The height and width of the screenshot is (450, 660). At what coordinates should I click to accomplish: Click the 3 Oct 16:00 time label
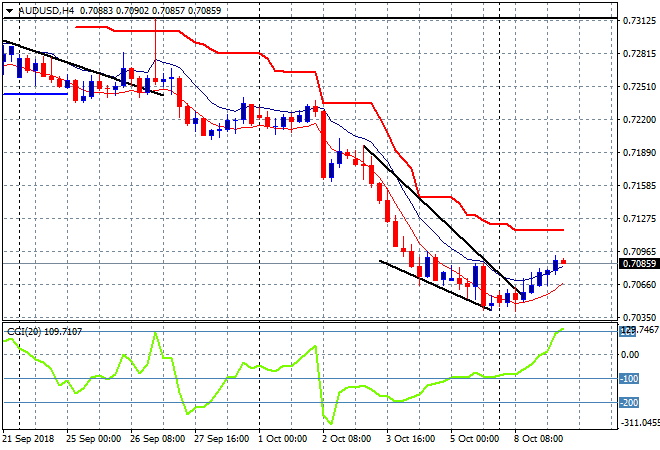[411, 439]
